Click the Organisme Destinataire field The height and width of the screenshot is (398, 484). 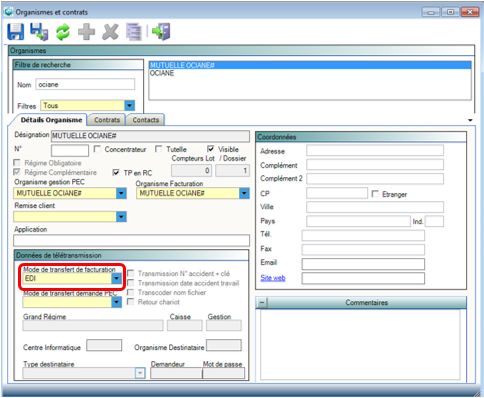(x=224, y=345)
